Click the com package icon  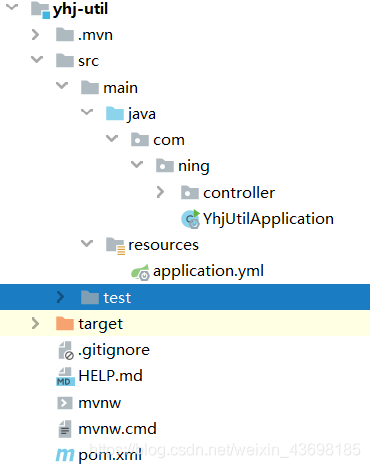pyautogui.click(x=140, y=139)
